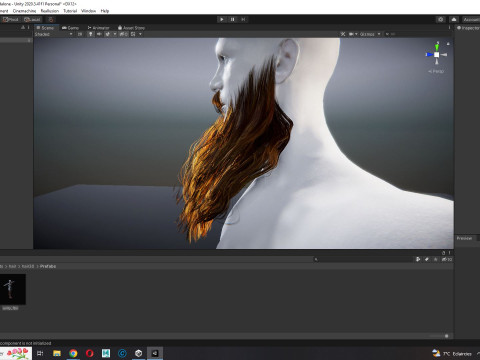
Task: Select the Prefabs breadcrumb folder
Action: [48, 266]
